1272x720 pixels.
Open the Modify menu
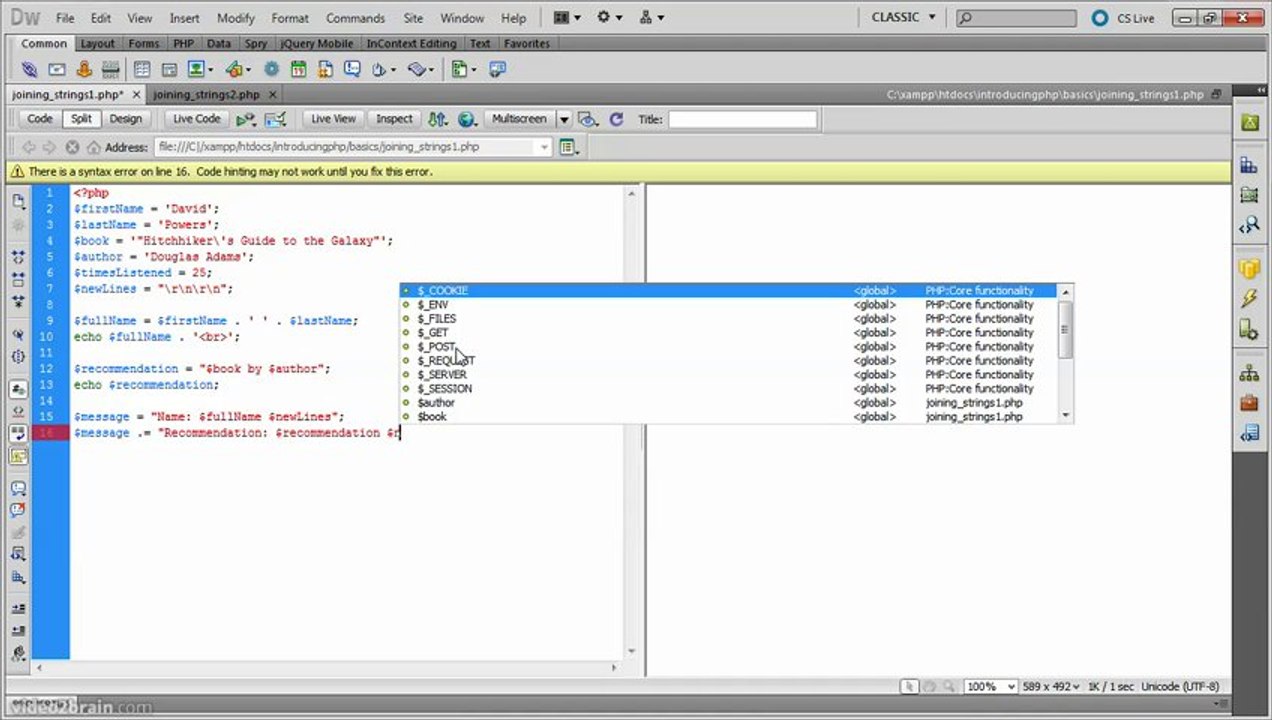pyautogui.click(x=236, y=18)
